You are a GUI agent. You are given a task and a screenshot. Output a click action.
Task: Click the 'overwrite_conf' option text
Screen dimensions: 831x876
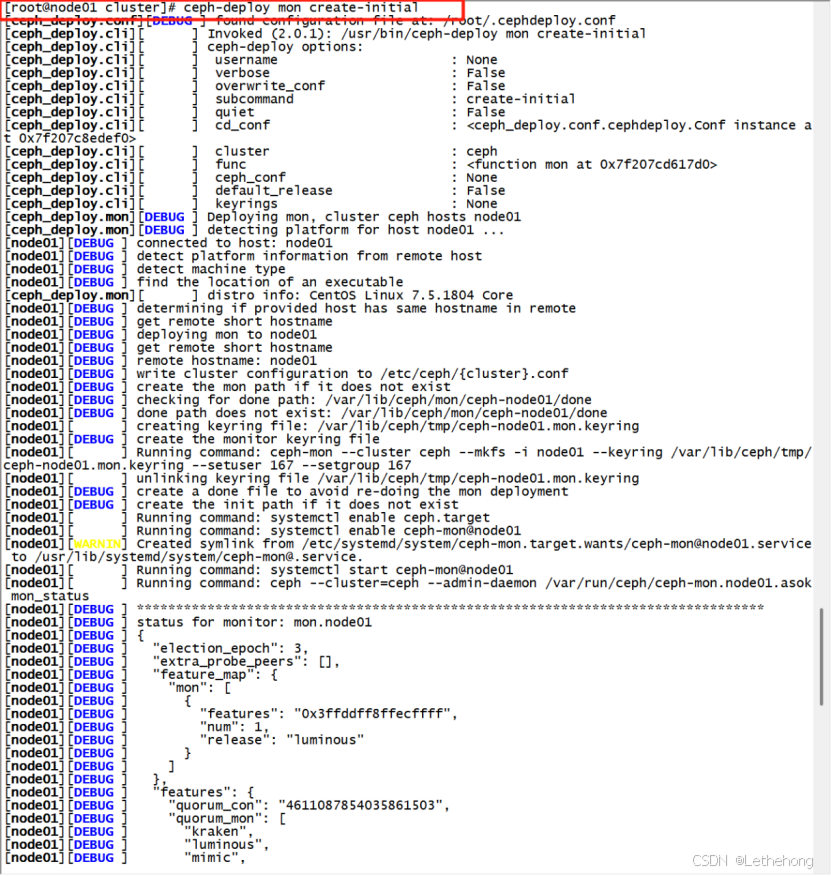click(270, 86)
